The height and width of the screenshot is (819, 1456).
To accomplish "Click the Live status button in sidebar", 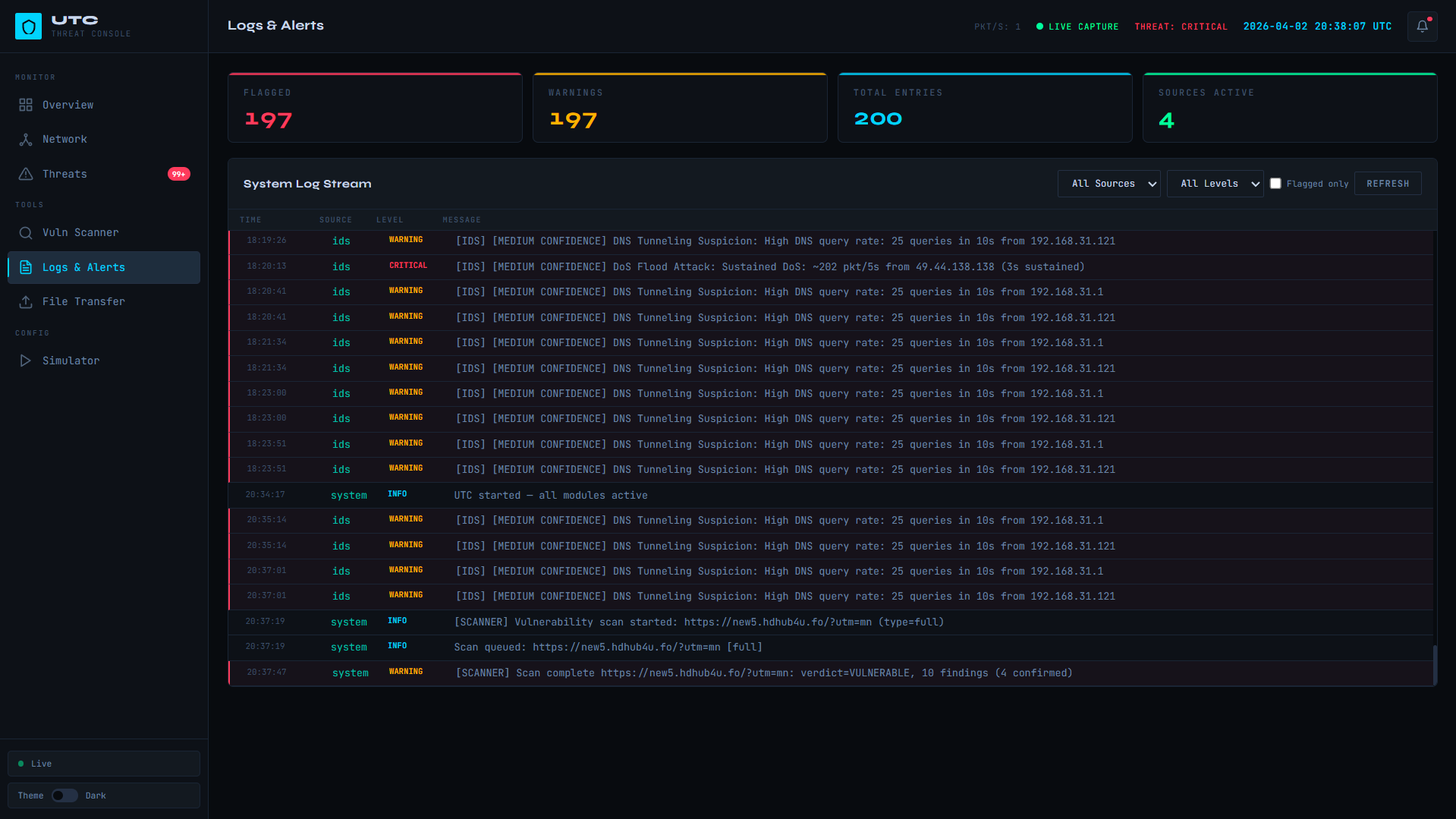I will (104, 764).
